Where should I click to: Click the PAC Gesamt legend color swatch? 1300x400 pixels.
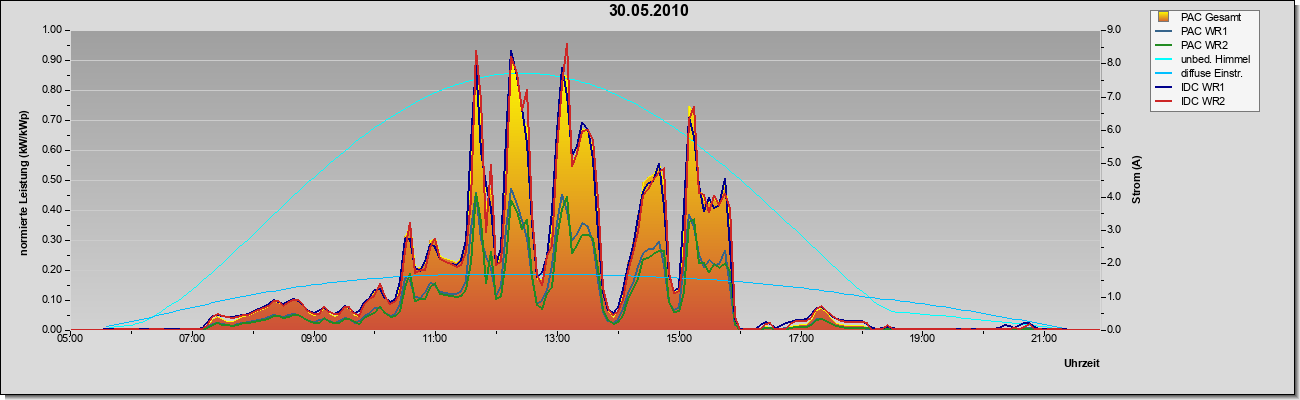coord(1163,17)
